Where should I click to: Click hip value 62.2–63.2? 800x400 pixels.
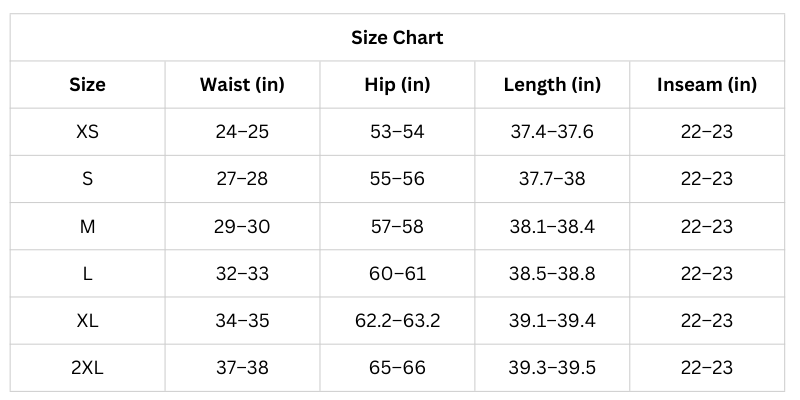[x=397, y=321]
